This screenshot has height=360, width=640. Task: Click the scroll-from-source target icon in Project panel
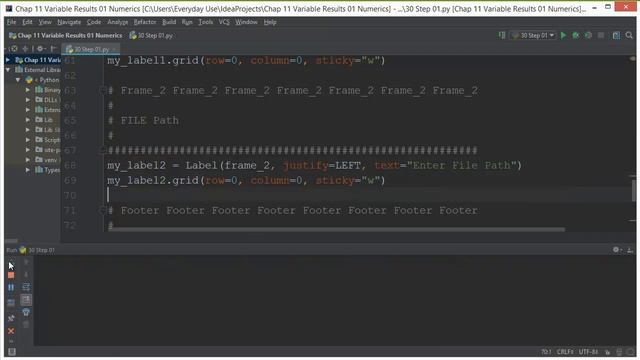(14, 49)
